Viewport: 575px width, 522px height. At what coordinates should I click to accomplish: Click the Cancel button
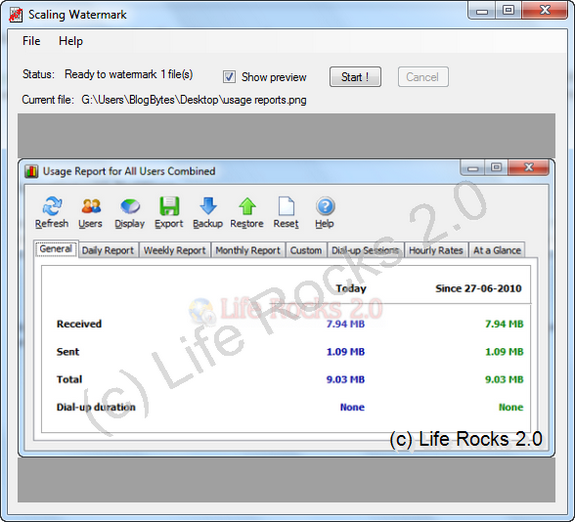[x=423, y=77]
